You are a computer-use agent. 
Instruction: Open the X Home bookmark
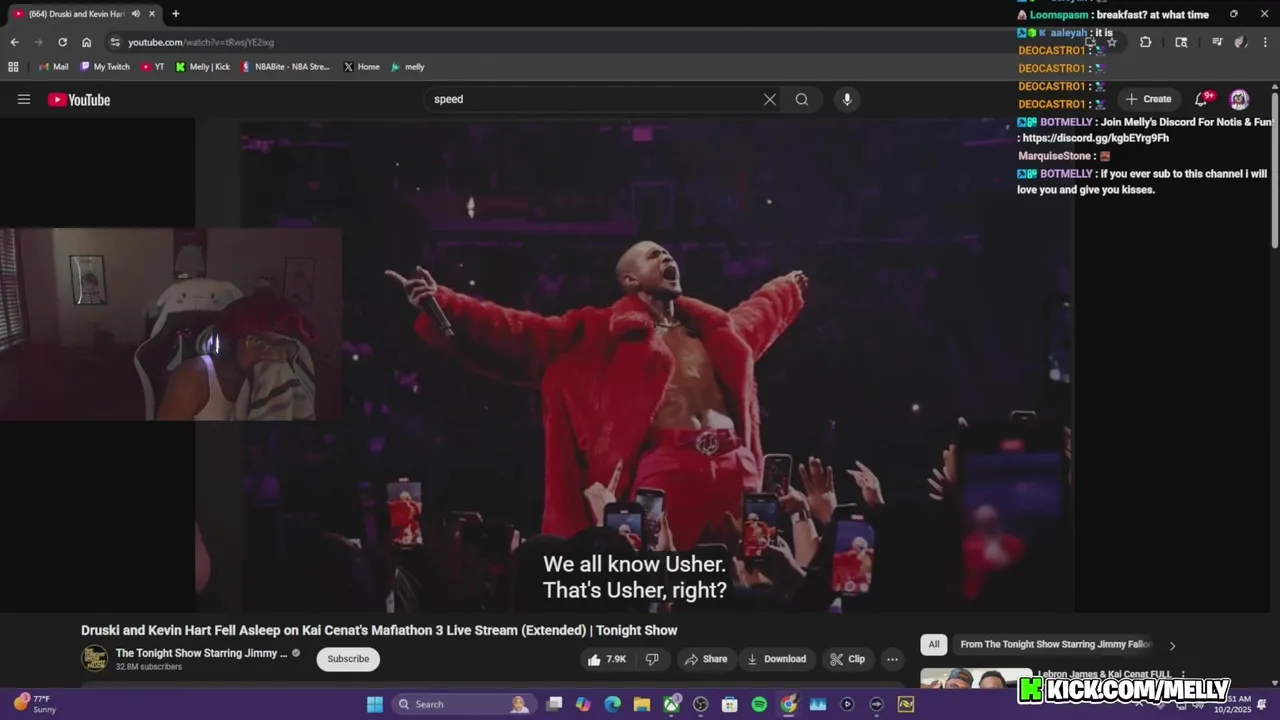pos(361,67)
